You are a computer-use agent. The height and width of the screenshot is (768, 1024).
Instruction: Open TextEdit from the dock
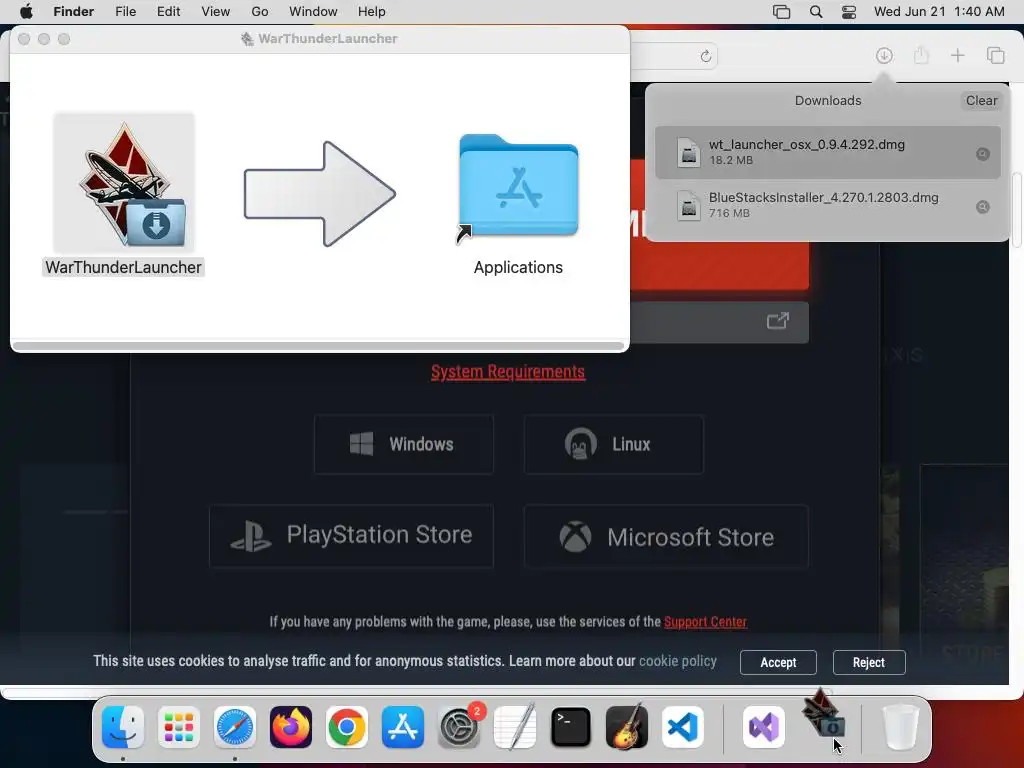(515, 727)
